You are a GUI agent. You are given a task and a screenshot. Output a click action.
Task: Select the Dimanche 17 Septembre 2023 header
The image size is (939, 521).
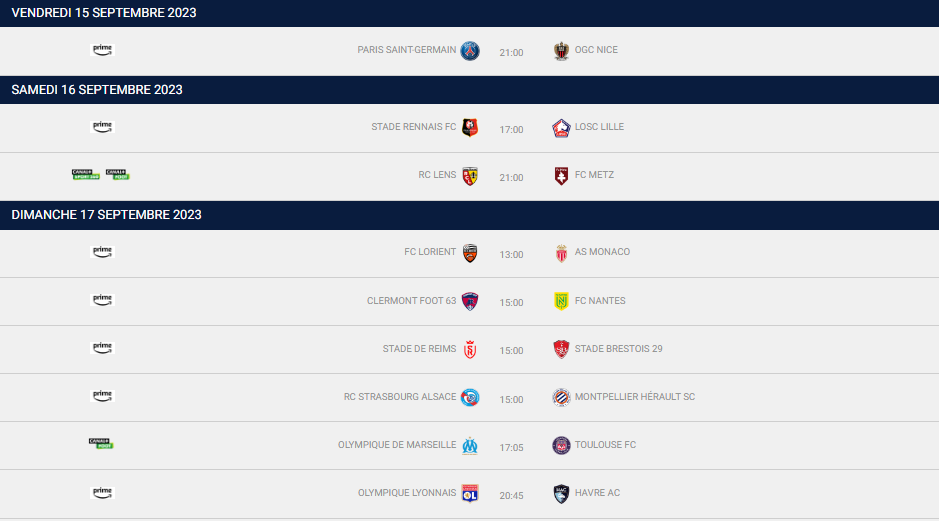point(107,215)
